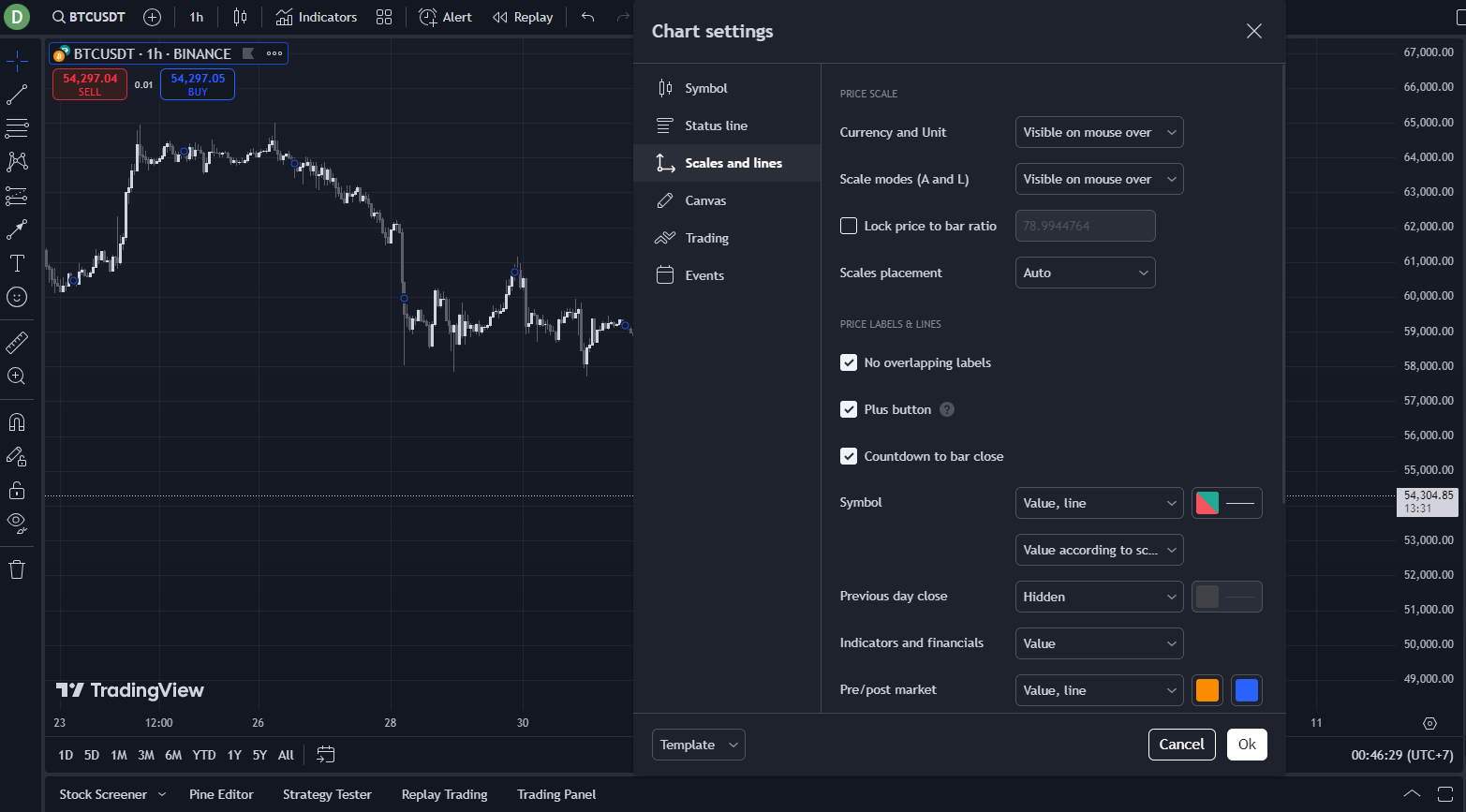Open the symbol legend more options

pos(274,53)
